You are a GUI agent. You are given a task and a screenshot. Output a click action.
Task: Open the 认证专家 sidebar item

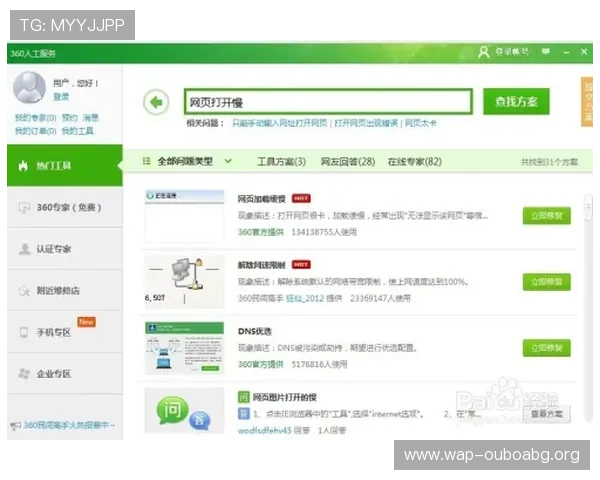pos(65,249)
